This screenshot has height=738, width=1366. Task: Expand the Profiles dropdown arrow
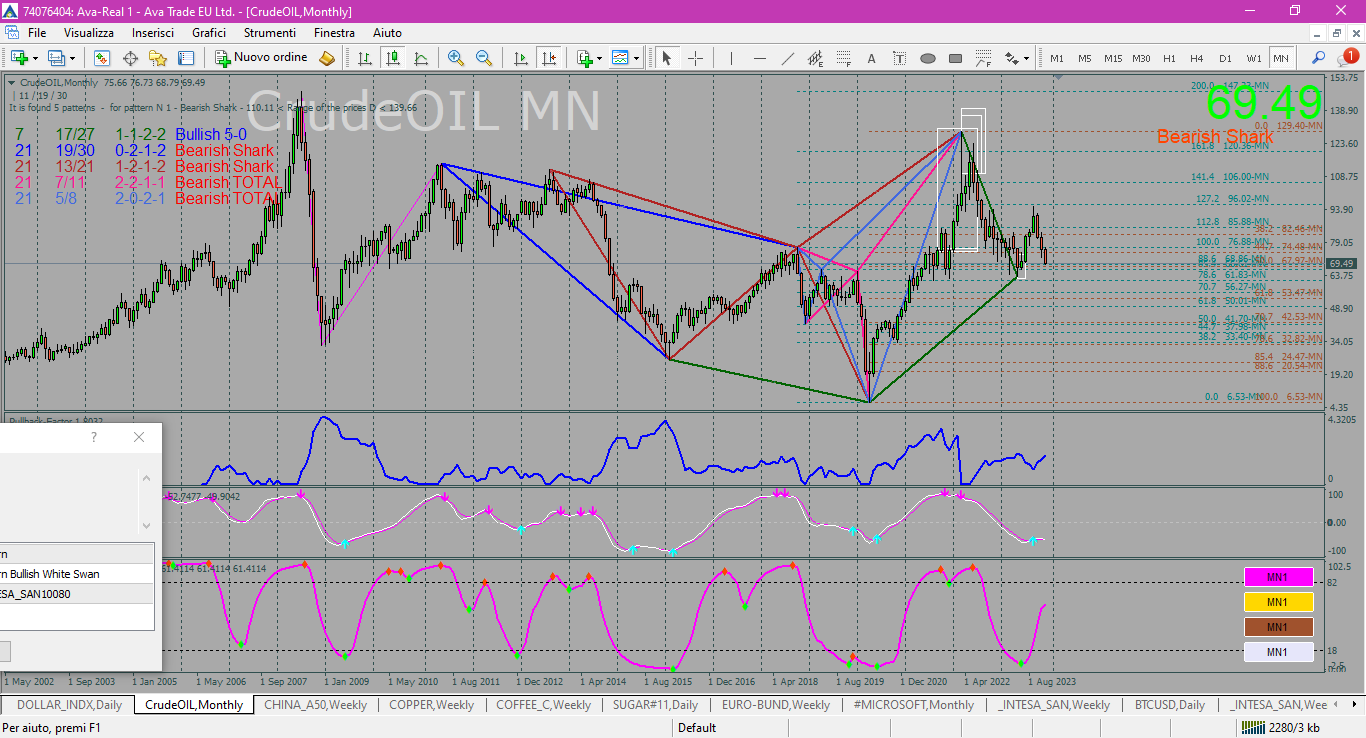(72, 58)
